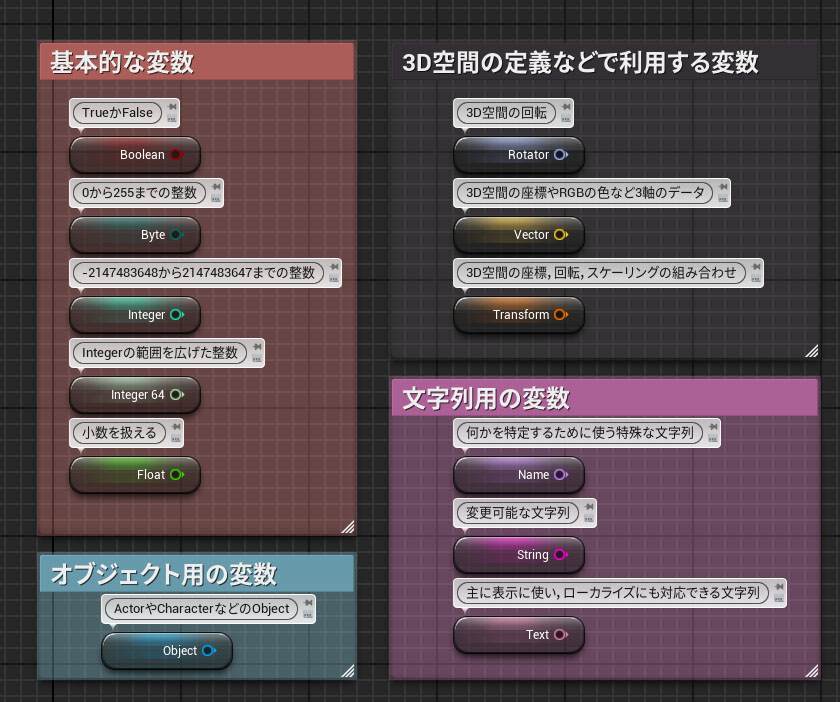
Task: Click the red Boolean output pin
Action: (x=176, y=155)
